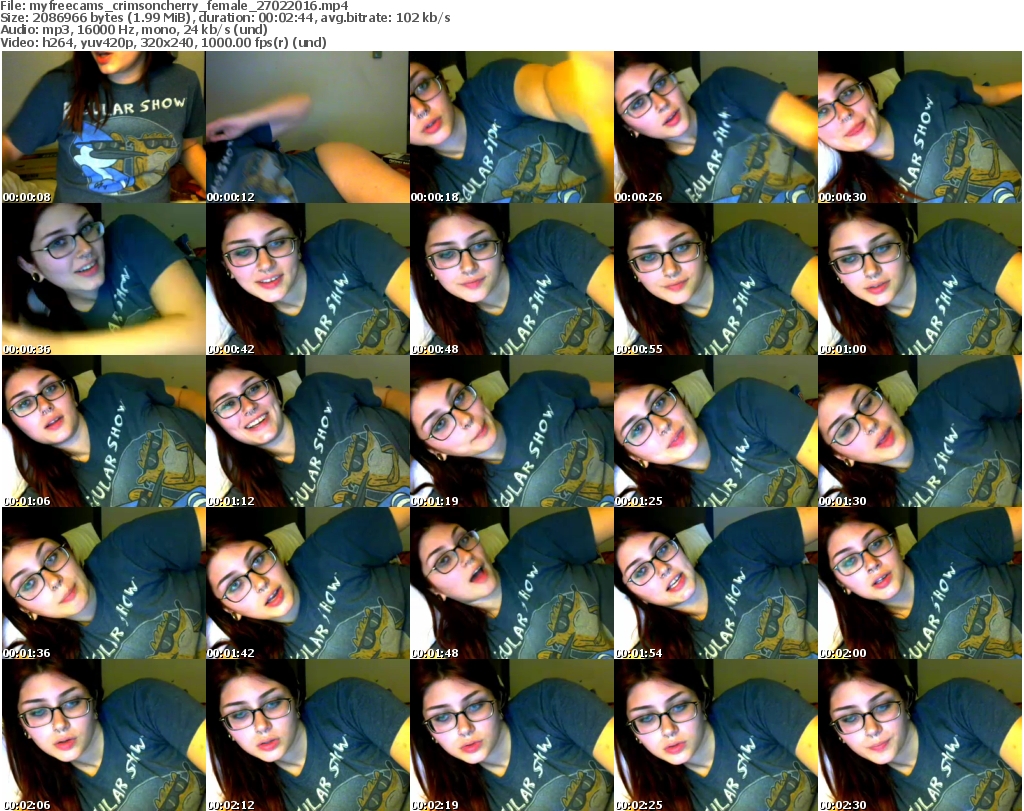Choose the 00:01:54 thumbnail
This screenshot has width=1024, height=811.
tap(715, 583)
